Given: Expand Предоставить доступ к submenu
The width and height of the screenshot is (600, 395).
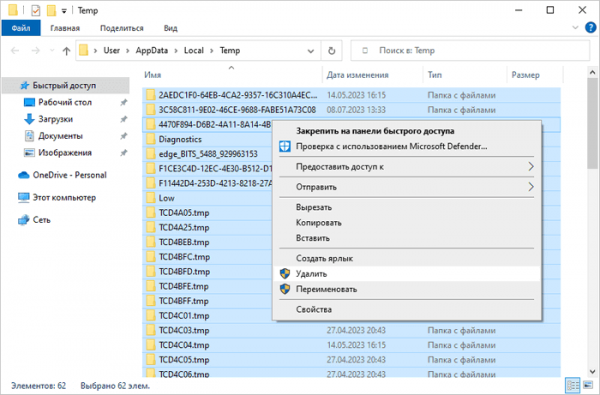Looking at the screenshot, I should (x=406, y=166).
